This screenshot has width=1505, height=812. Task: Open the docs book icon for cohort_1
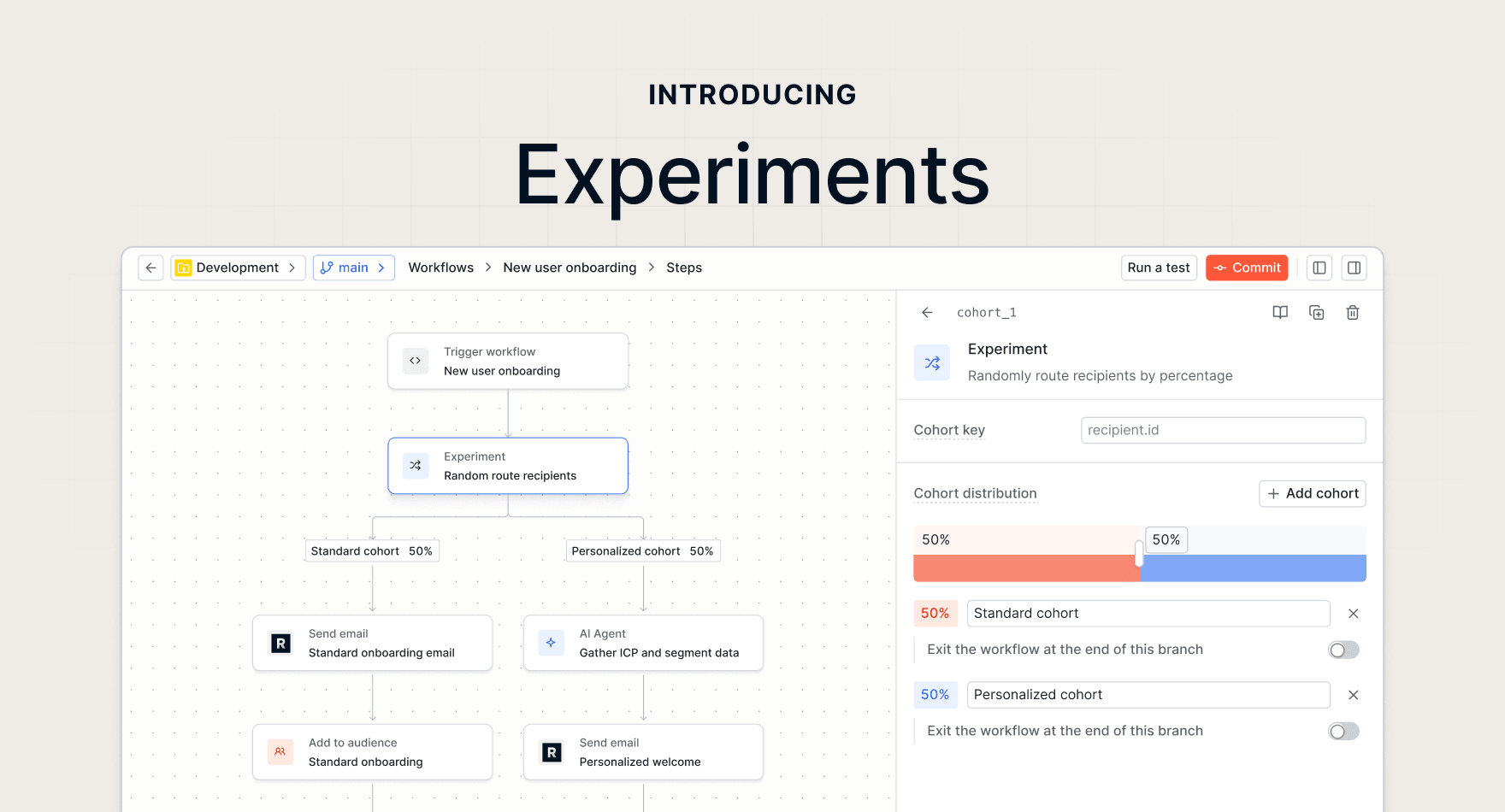click(1280, 313)
